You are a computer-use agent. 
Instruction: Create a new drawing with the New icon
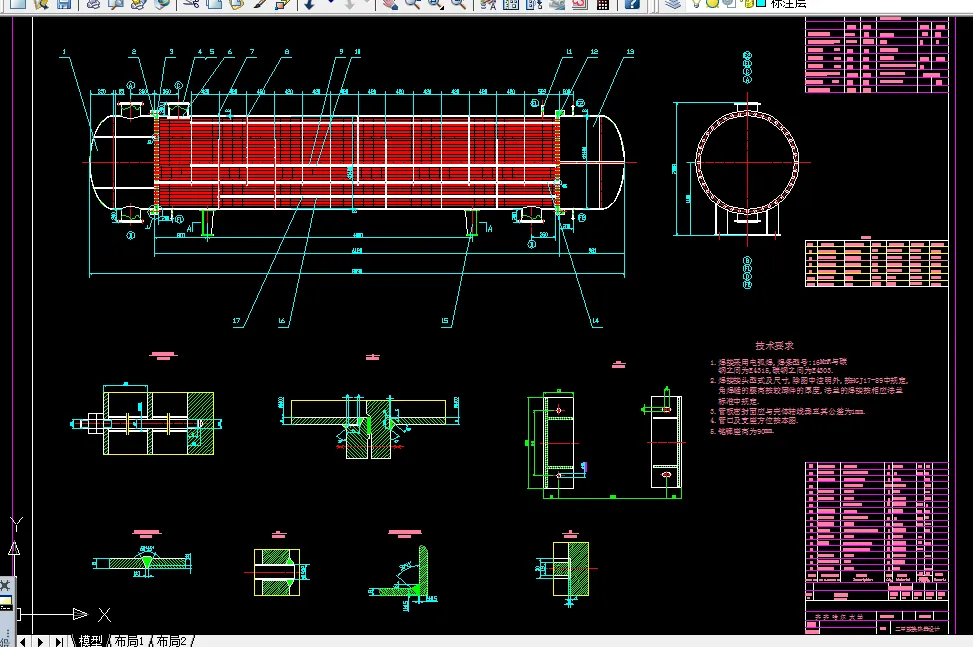(x=17, y=4)
